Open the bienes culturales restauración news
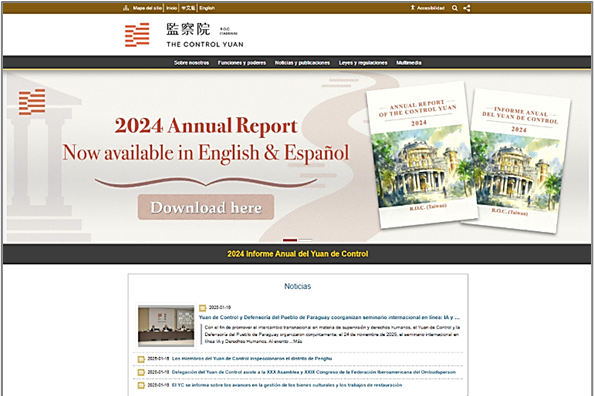The height and width of the screenshot is (396, 594). pos(287,385)
